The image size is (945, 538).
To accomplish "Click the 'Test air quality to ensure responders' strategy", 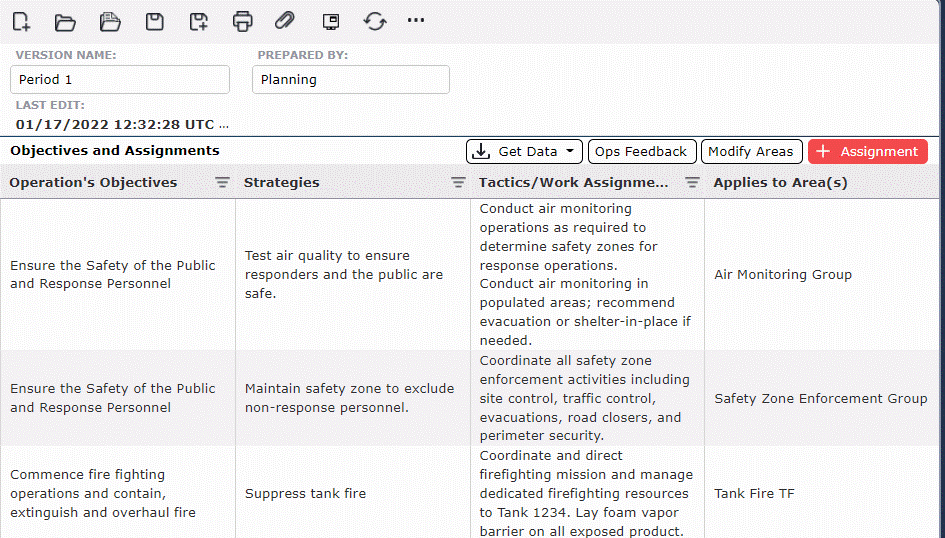I will point(353,275).
